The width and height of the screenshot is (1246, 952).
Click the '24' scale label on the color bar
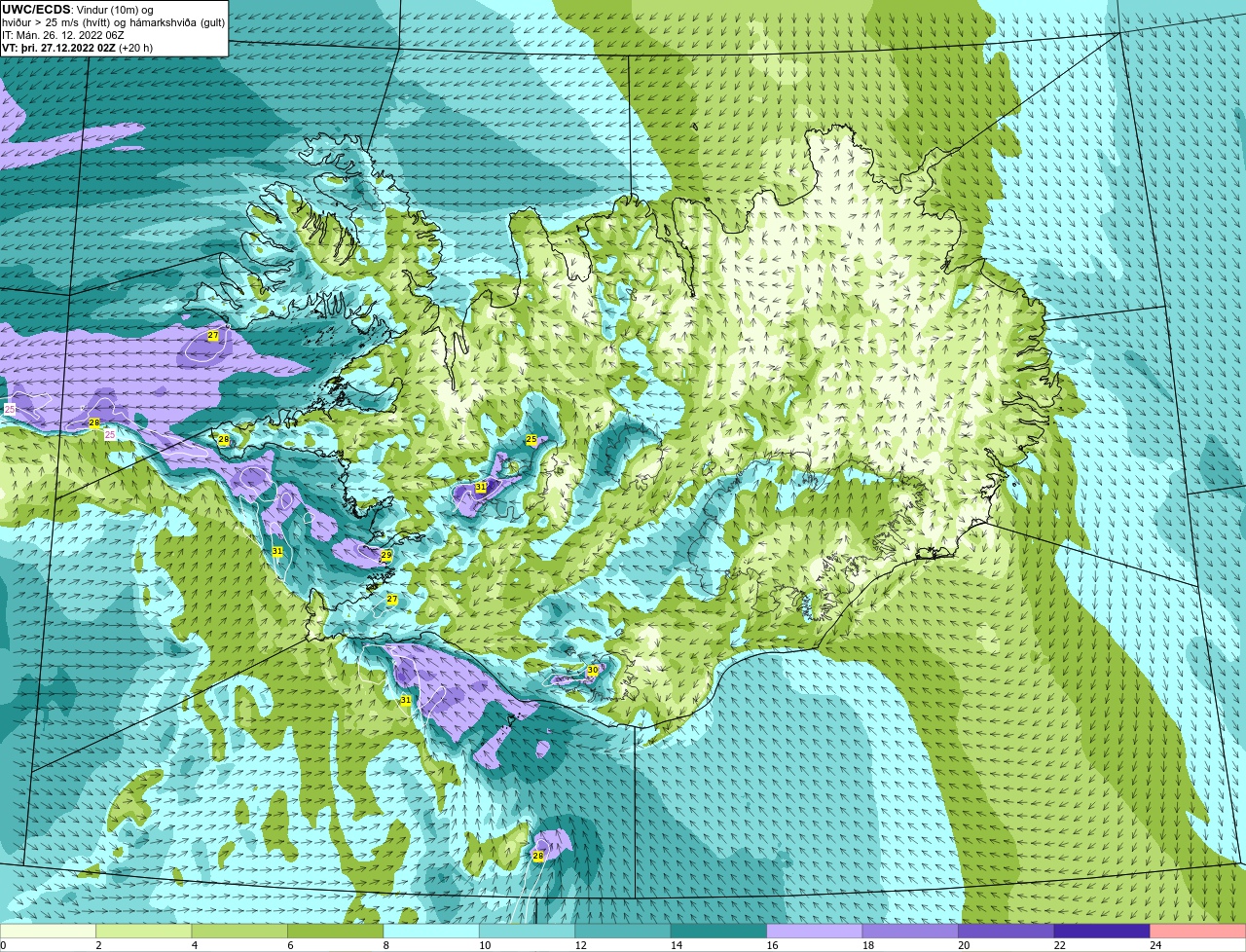[1154, 944]
